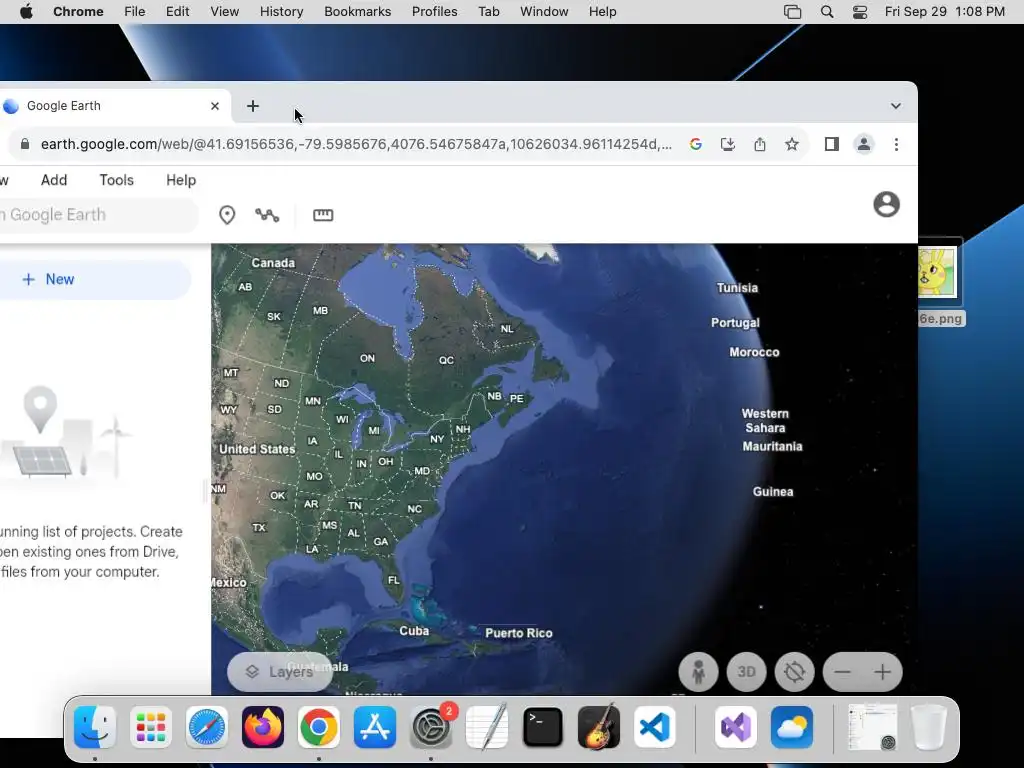This screenshot has height=768, width=1024.
Task: Click the Search Google Earth field
Action: (98, 215)
